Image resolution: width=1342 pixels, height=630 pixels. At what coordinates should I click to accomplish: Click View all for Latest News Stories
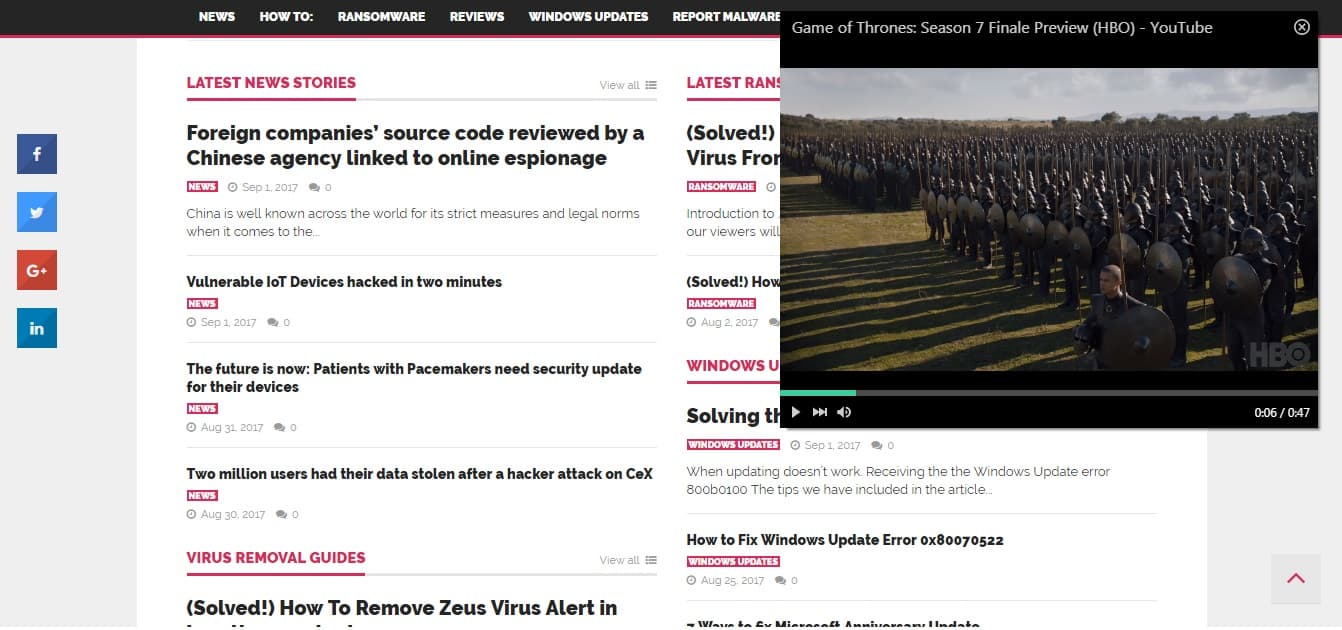628,85
